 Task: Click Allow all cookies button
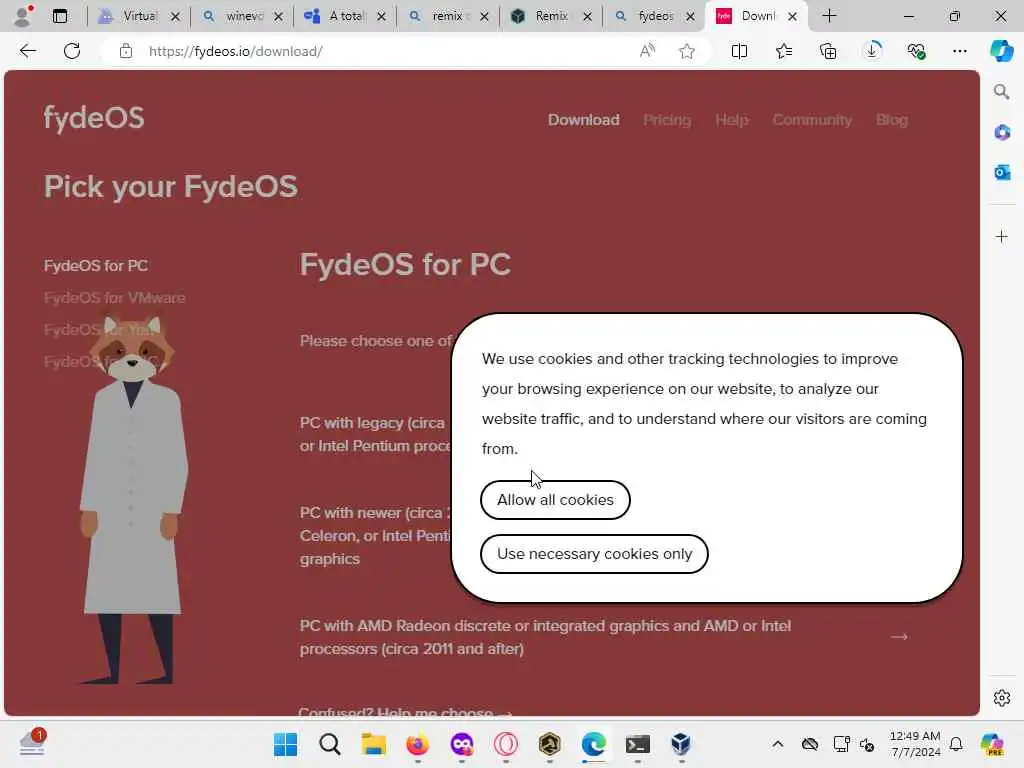click(555, 500)
